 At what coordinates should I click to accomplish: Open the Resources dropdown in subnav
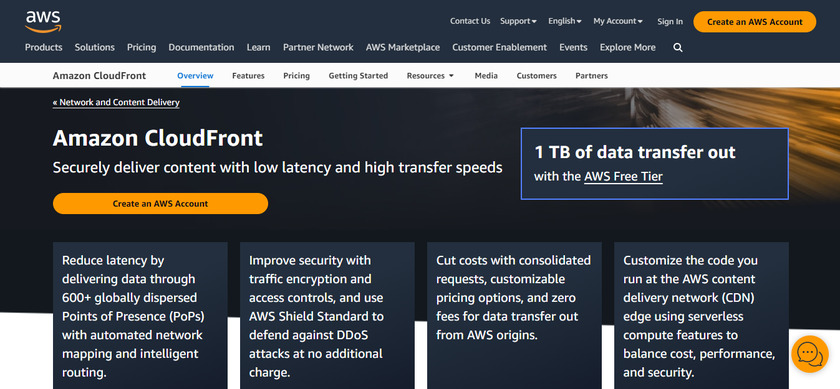(x=430, y=76)
